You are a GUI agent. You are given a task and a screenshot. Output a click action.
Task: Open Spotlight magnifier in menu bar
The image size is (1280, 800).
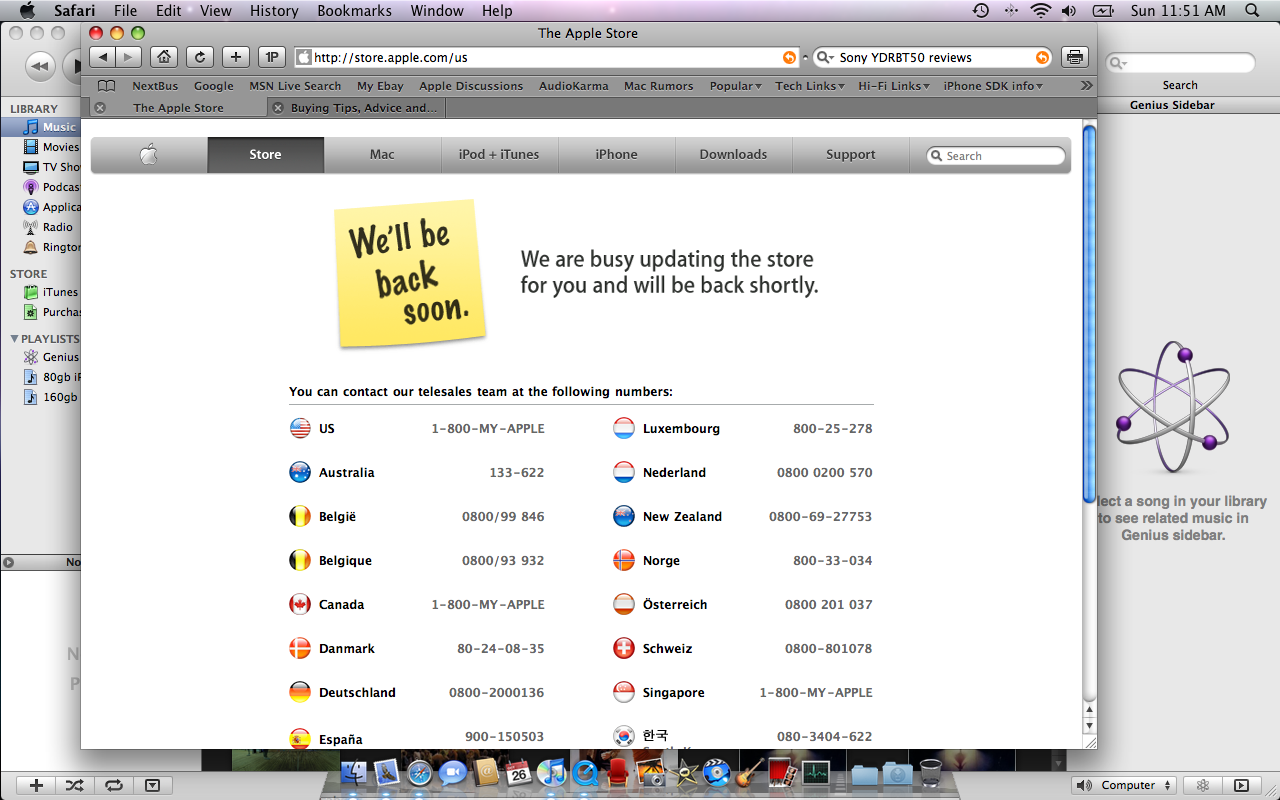pyautogui.click(x=1252, y=11)
